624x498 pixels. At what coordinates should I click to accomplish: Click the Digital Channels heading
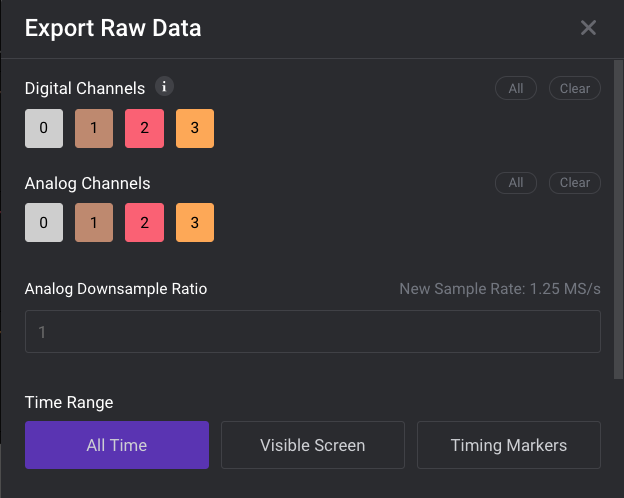coord(85,88)
